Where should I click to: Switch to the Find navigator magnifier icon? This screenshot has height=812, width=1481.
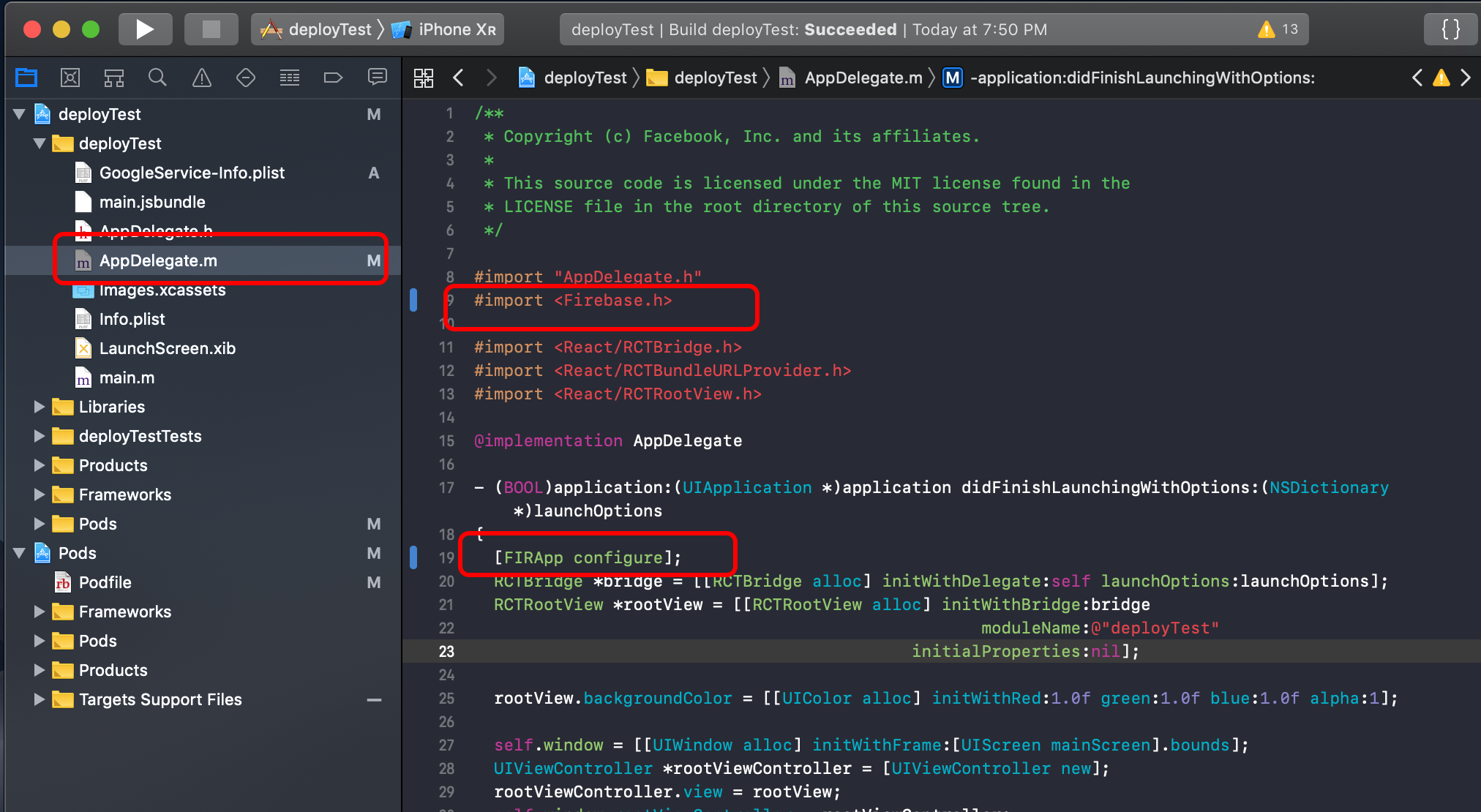click(157, 78)
